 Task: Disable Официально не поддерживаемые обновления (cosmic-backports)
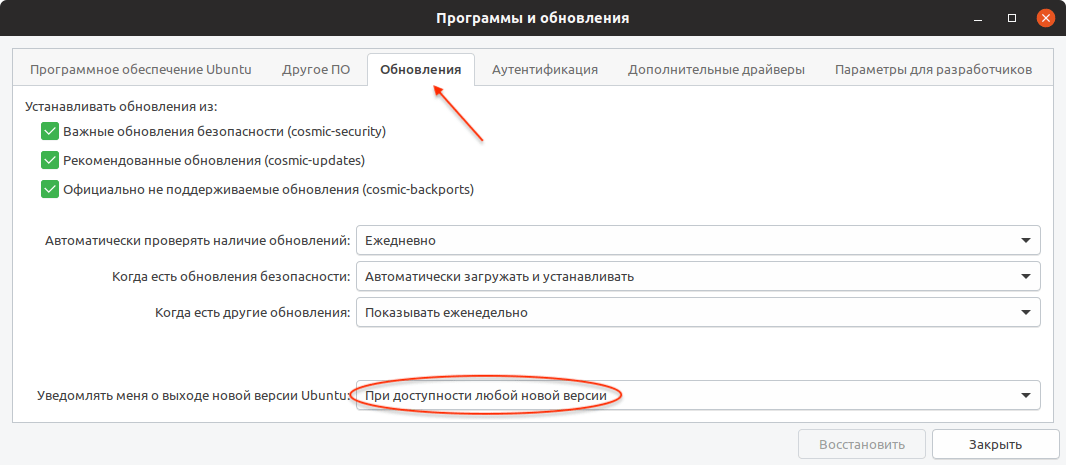(50, 189)
